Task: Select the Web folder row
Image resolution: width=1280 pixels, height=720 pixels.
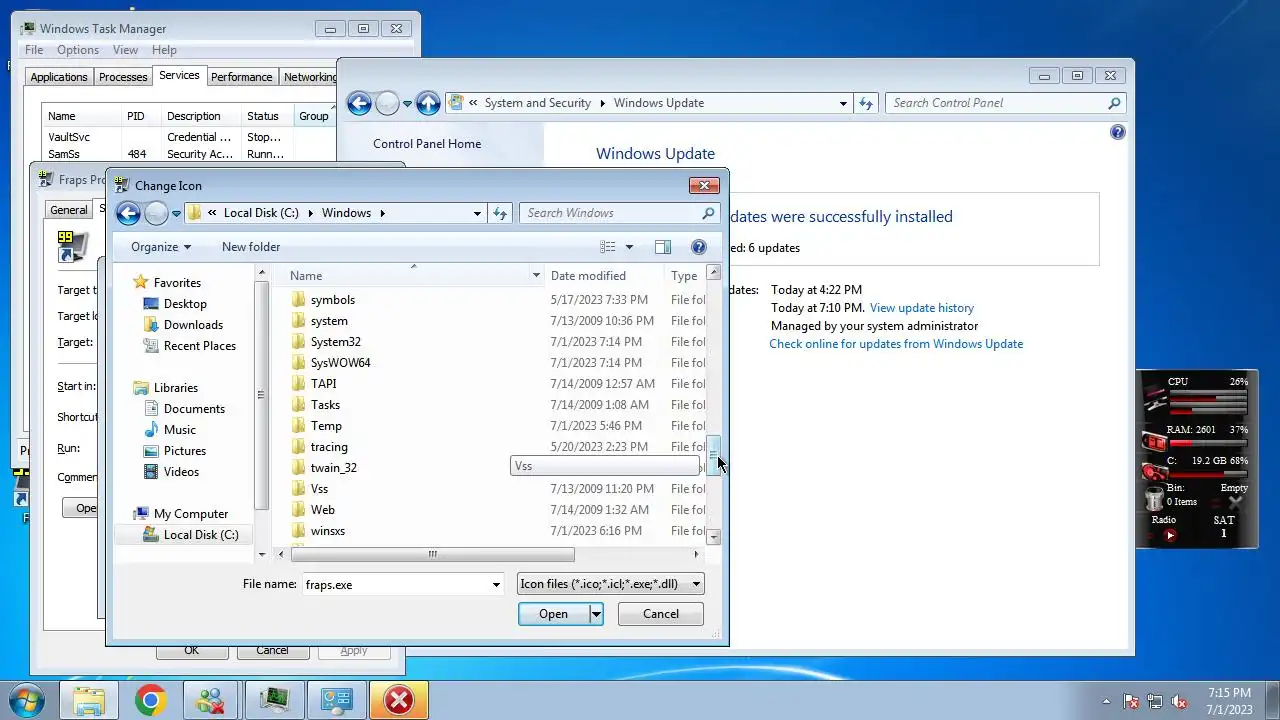Action: (x=497, y=510)
